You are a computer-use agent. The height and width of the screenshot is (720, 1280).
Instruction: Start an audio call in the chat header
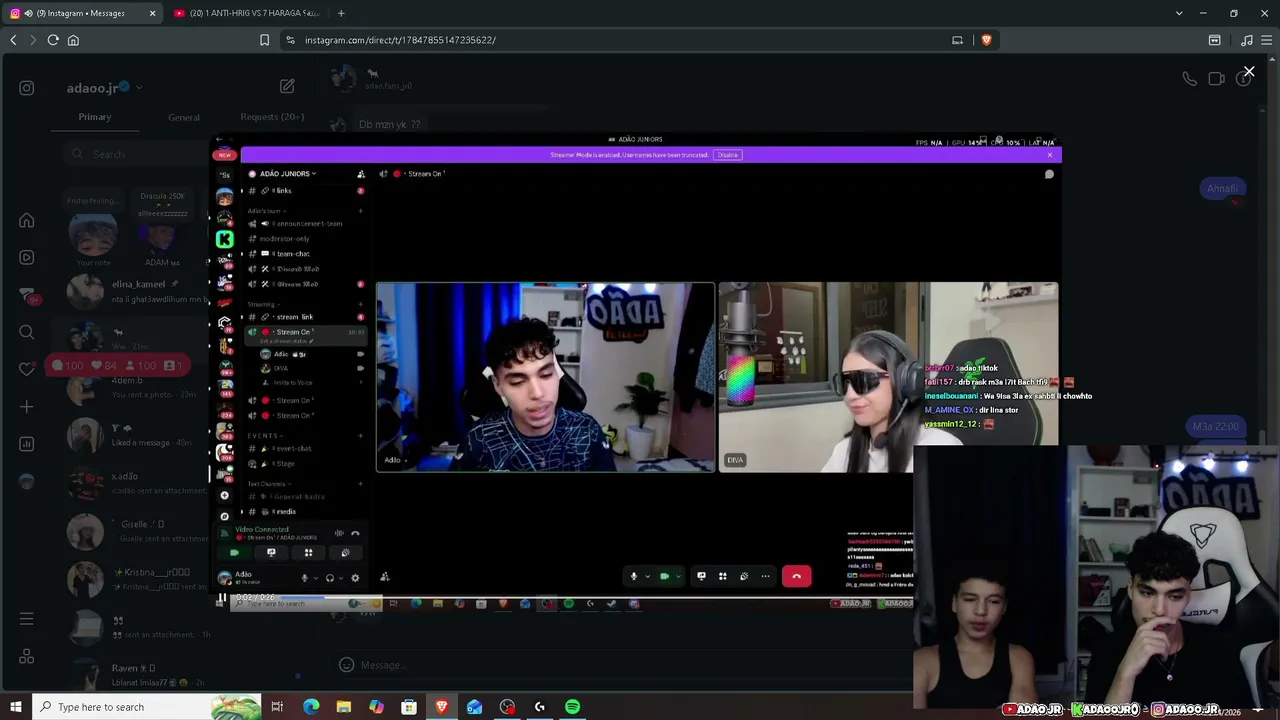coord(1189,79)
